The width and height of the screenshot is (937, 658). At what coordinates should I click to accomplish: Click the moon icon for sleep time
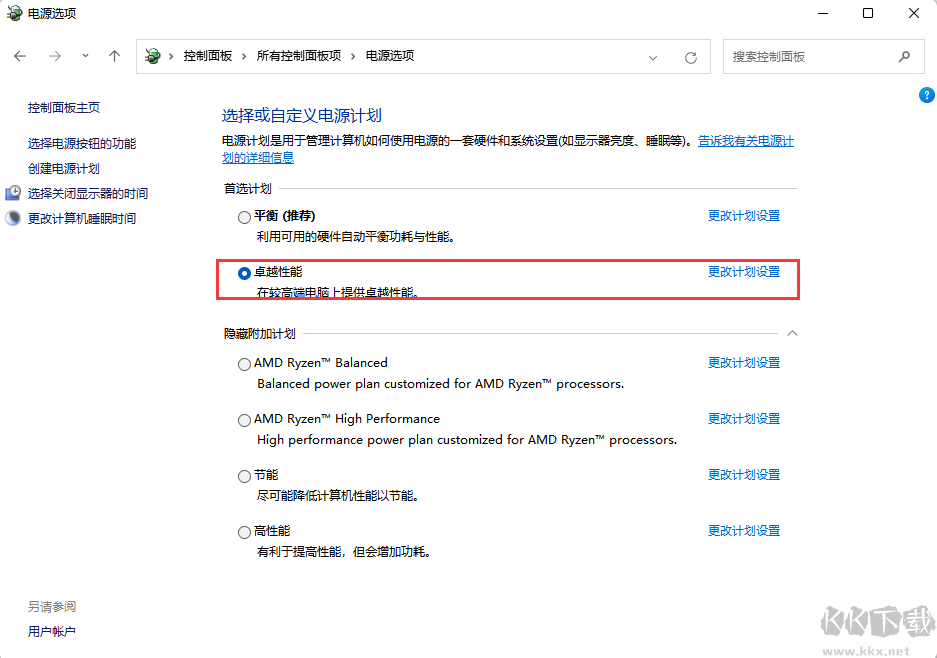14,218
